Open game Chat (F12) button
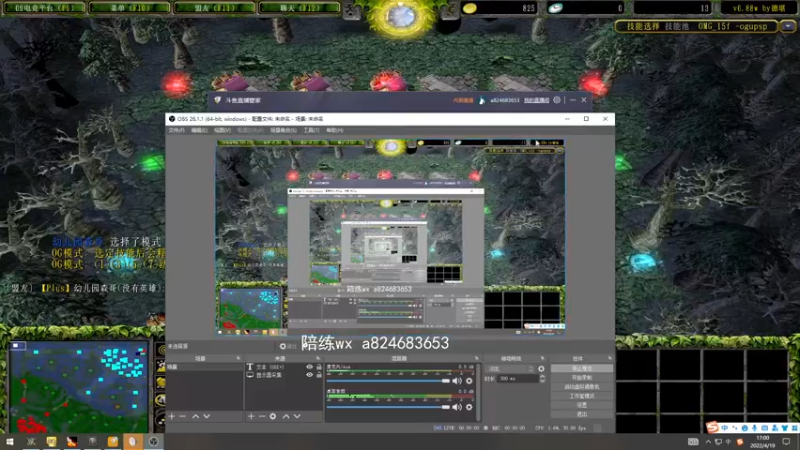Image resolution: width=800 pixels, height=450 pixels. (x=299, y=8)
